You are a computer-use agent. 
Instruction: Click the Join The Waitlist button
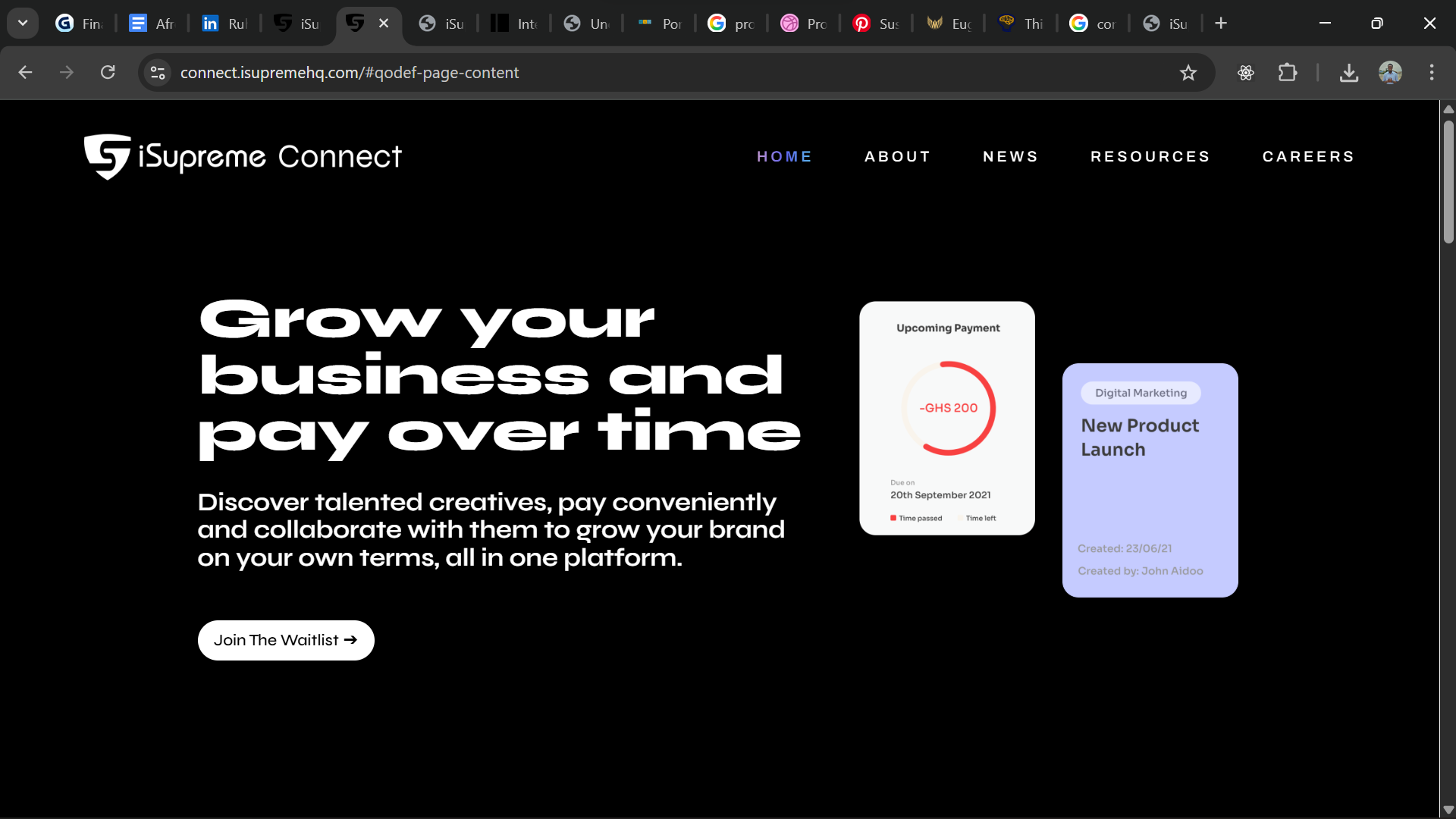pyautogui.click(x=285, y=640)
